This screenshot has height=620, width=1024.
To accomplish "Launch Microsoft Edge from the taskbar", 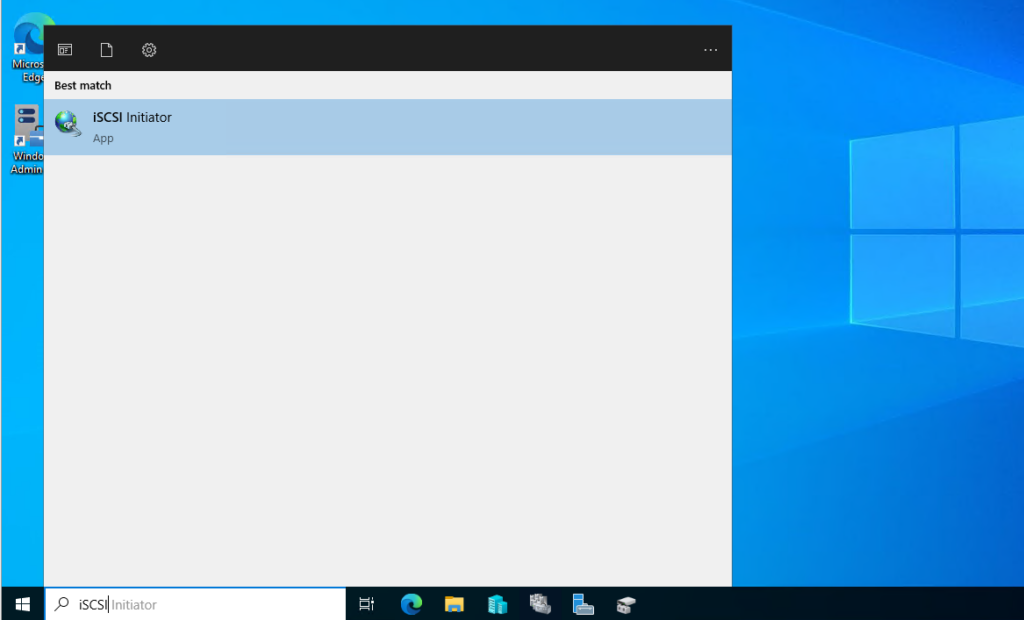I will [411, 604].
